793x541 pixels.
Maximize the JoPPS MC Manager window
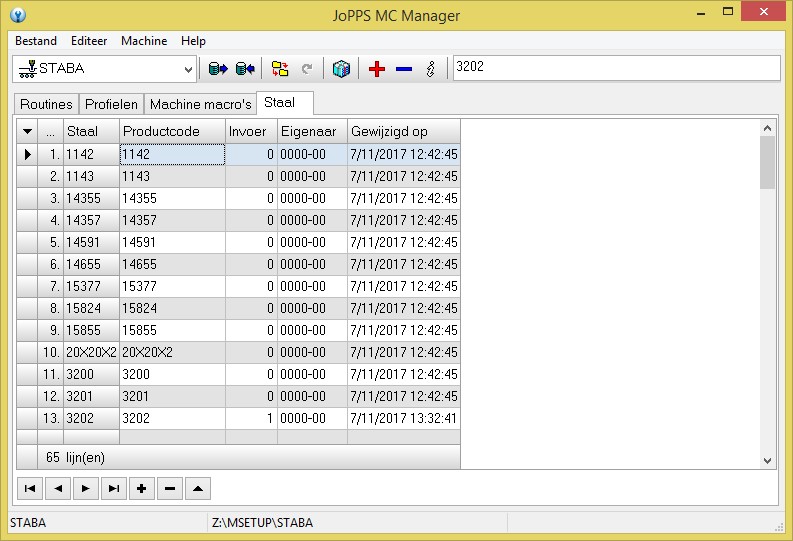[728, 12]
